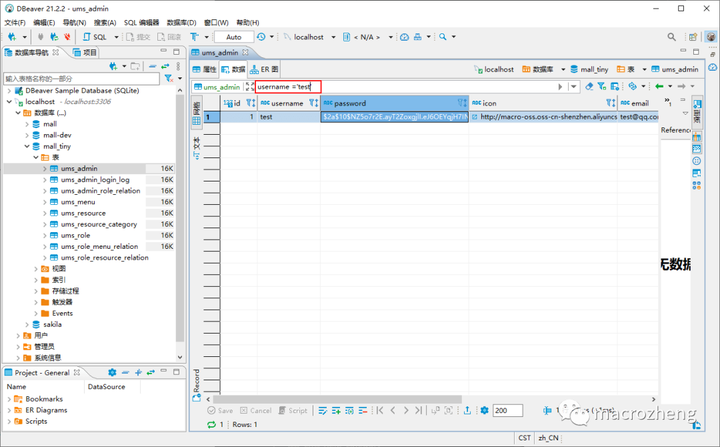Open the 文件(F) menu
Image resolution: width=720 pixels, height=447 pixels.
coord(15,23)
